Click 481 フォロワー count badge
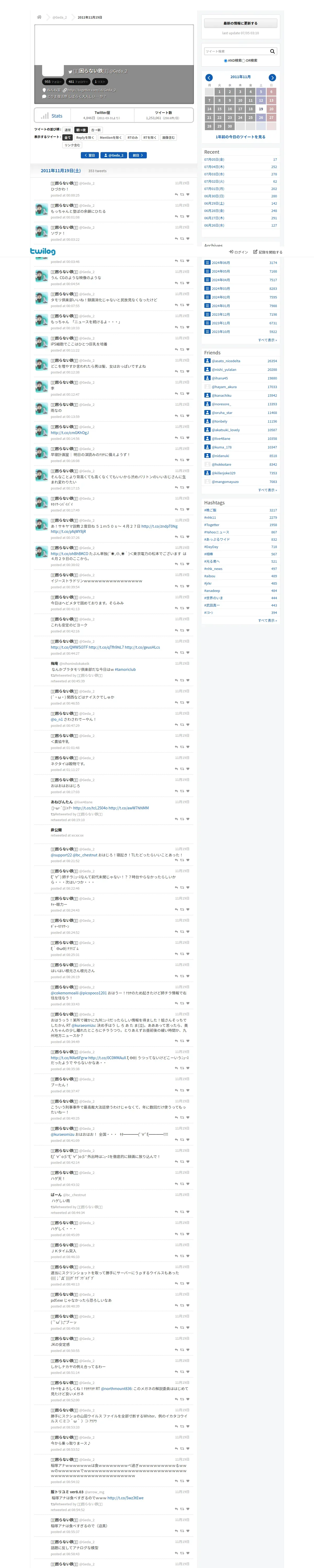Screen dimensions: 314x1568 coord(78,82)
